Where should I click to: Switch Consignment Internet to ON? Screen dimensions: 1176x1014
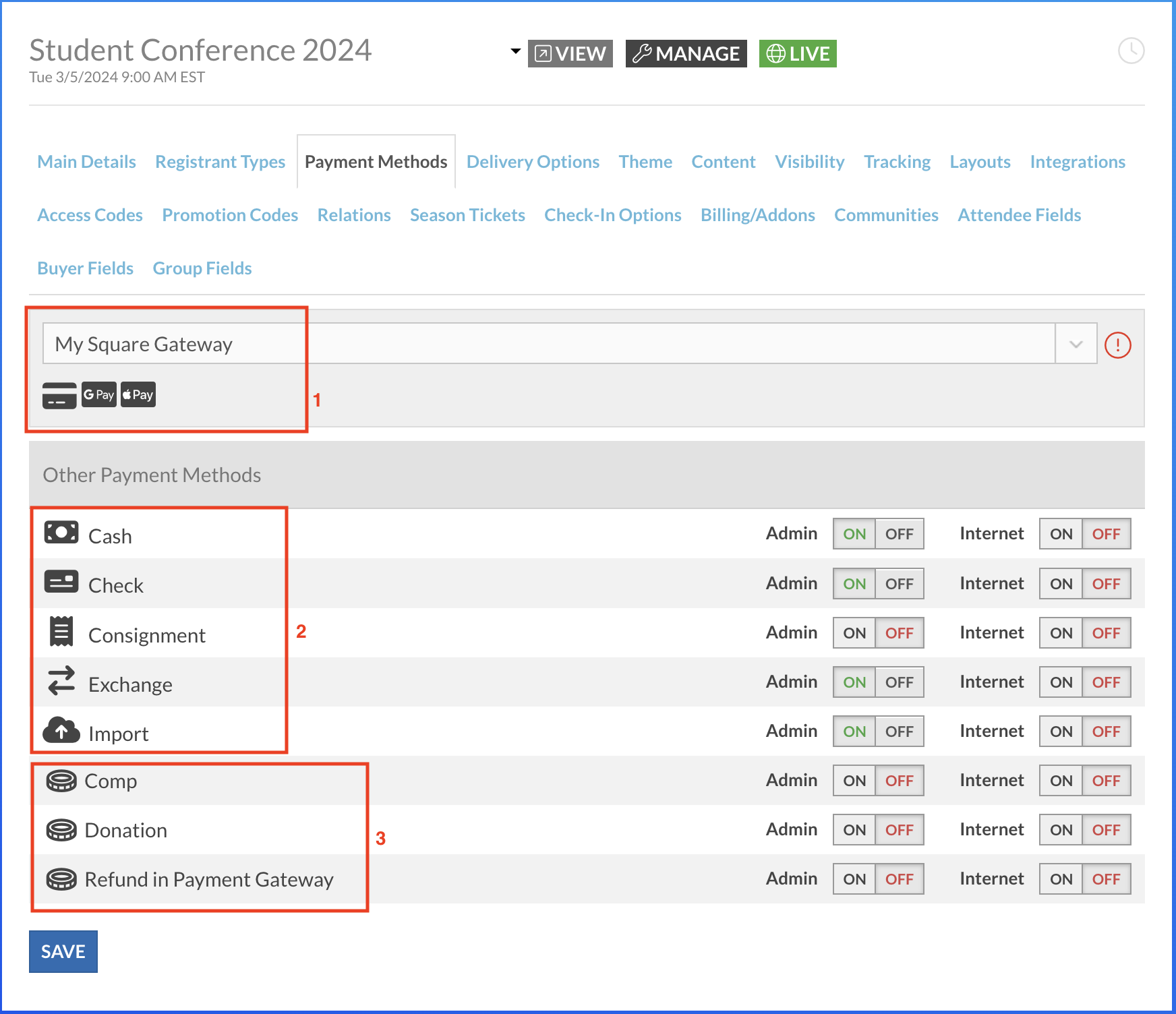click(1061, 633)
